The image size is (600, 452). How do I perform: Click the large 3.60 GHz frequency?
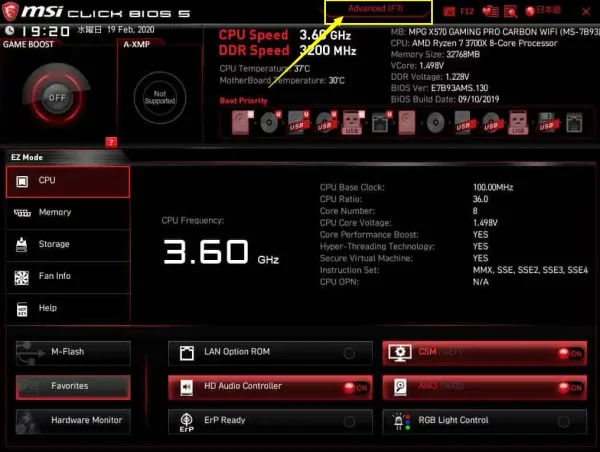click(x=221, y=252)
